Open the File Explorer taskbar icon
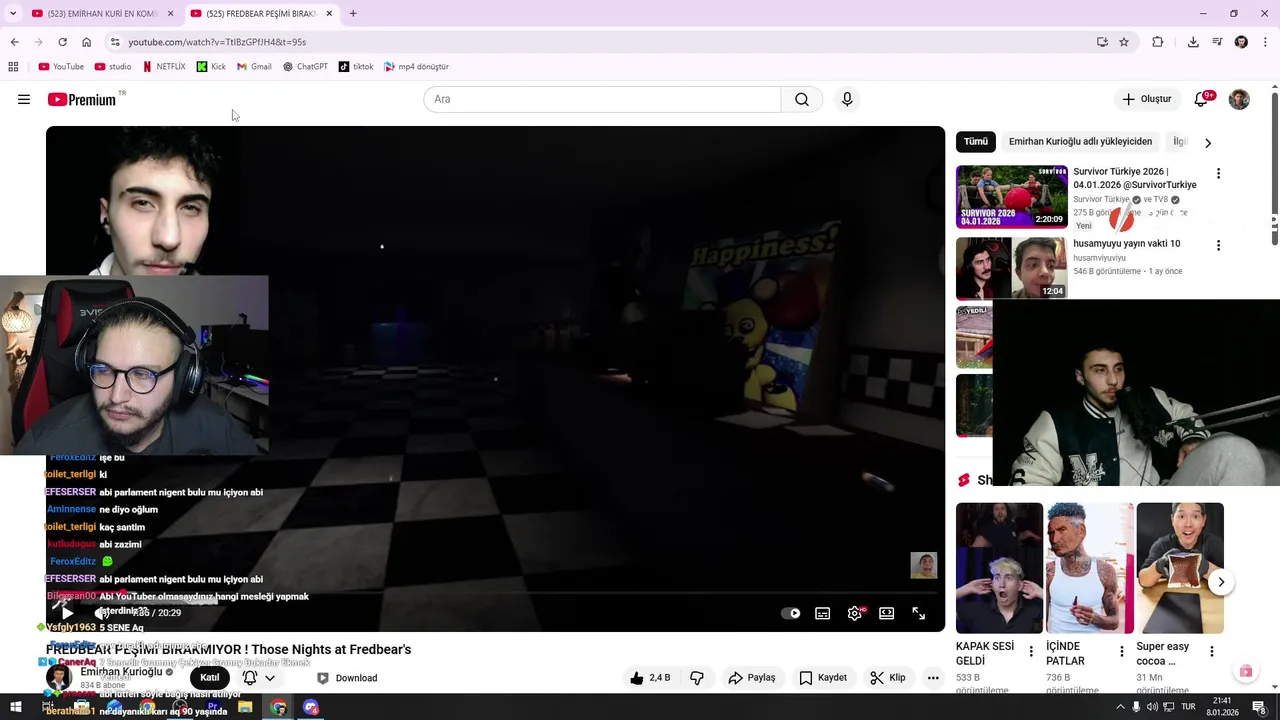This screenshot has height=720, width=1280. point(245,708)
